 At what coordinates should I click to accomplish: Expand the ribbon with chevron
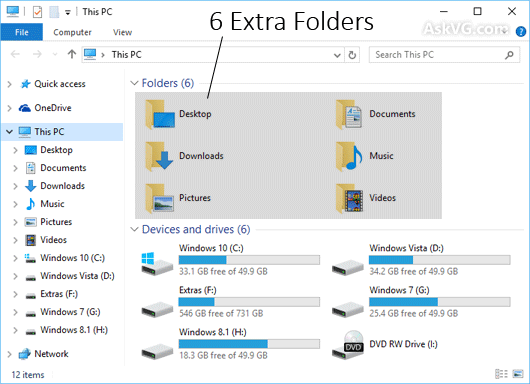[505, 31]
